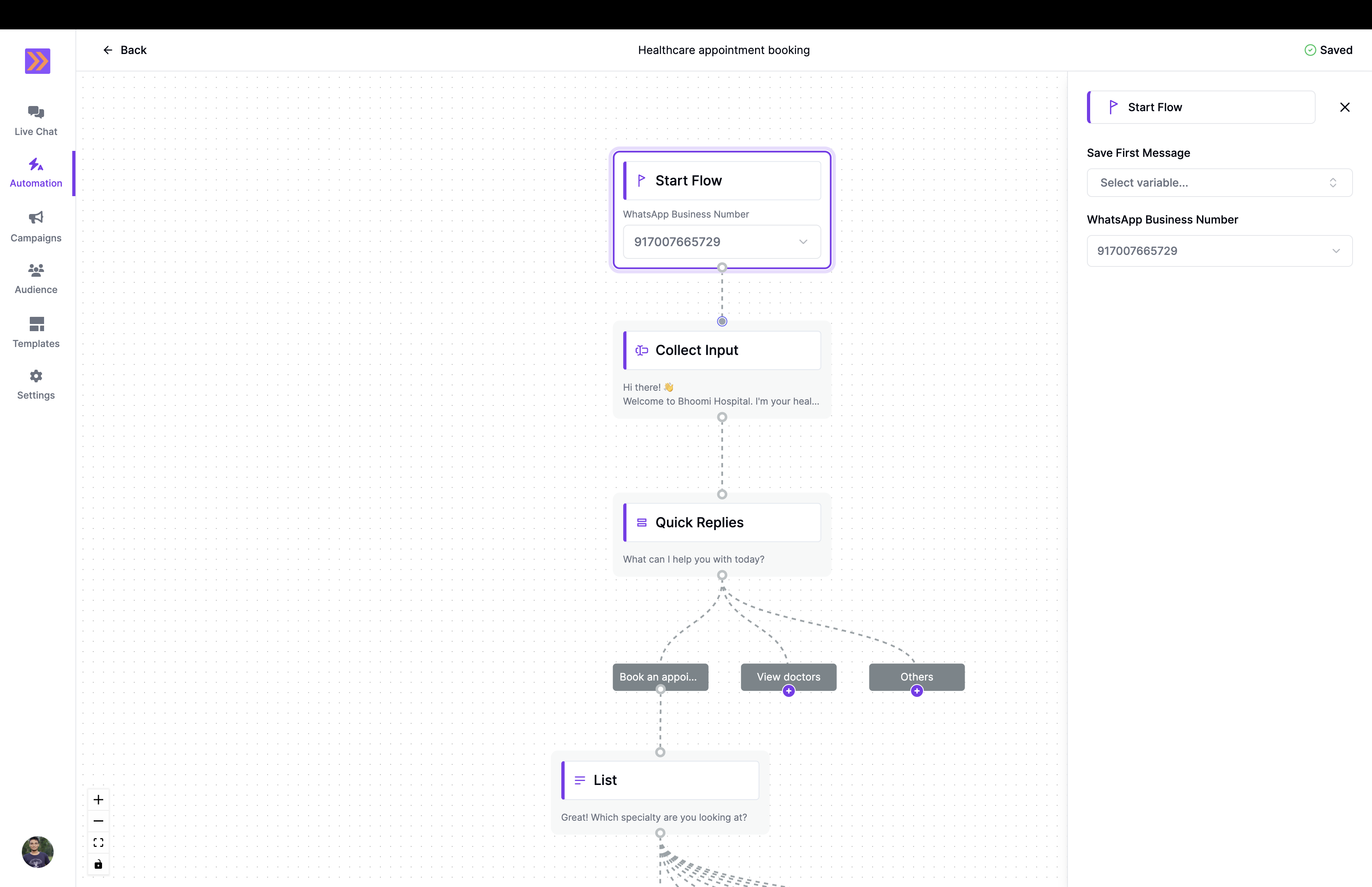Add a node under Others reply

[x=916, y=691]
